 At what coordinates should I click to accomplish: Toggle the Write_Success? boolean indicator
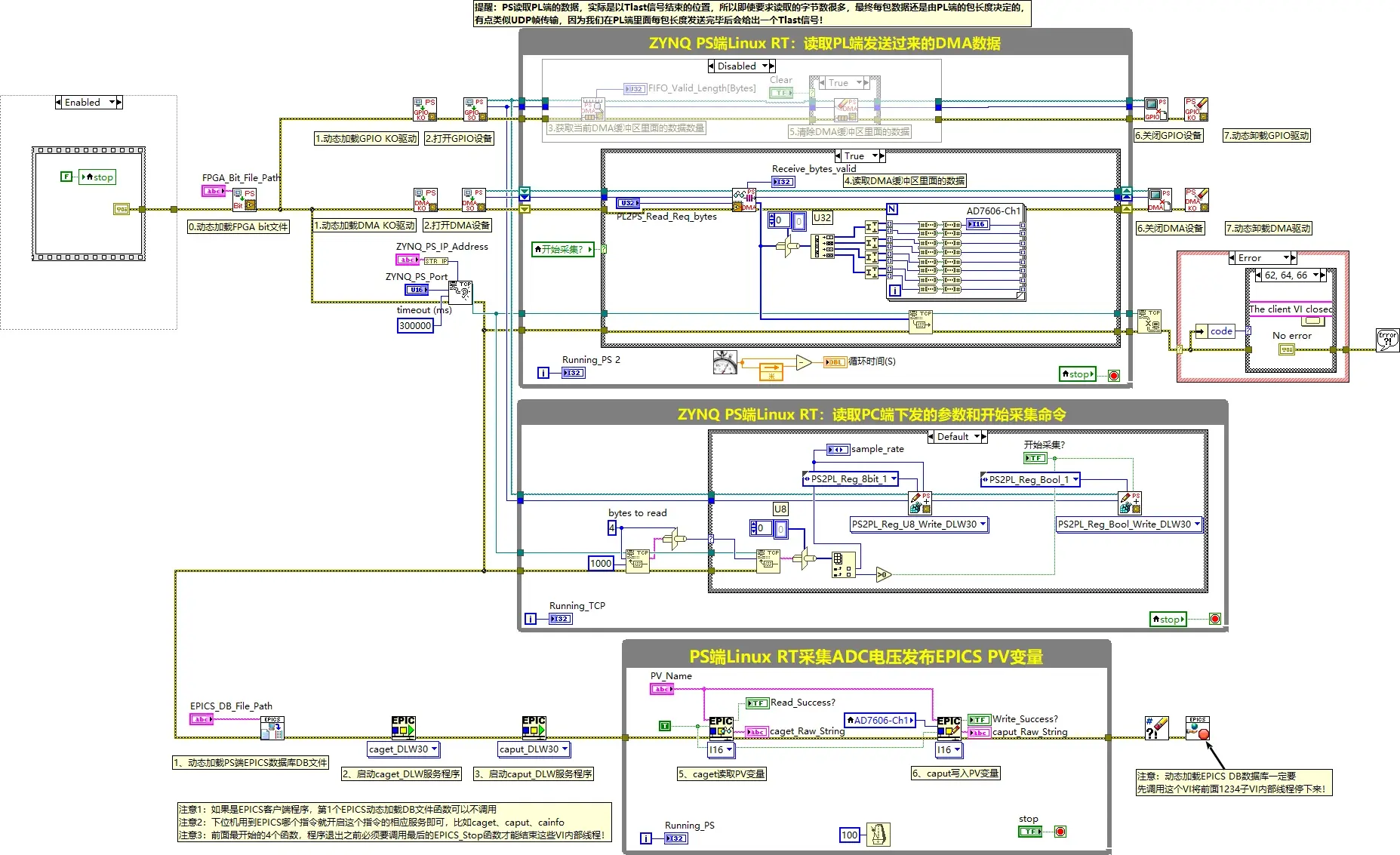[979, 720]
